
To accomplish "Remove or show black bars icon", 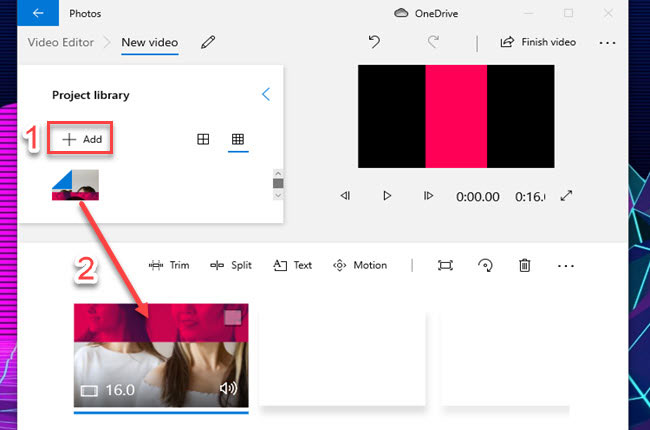I will (445, 265).
